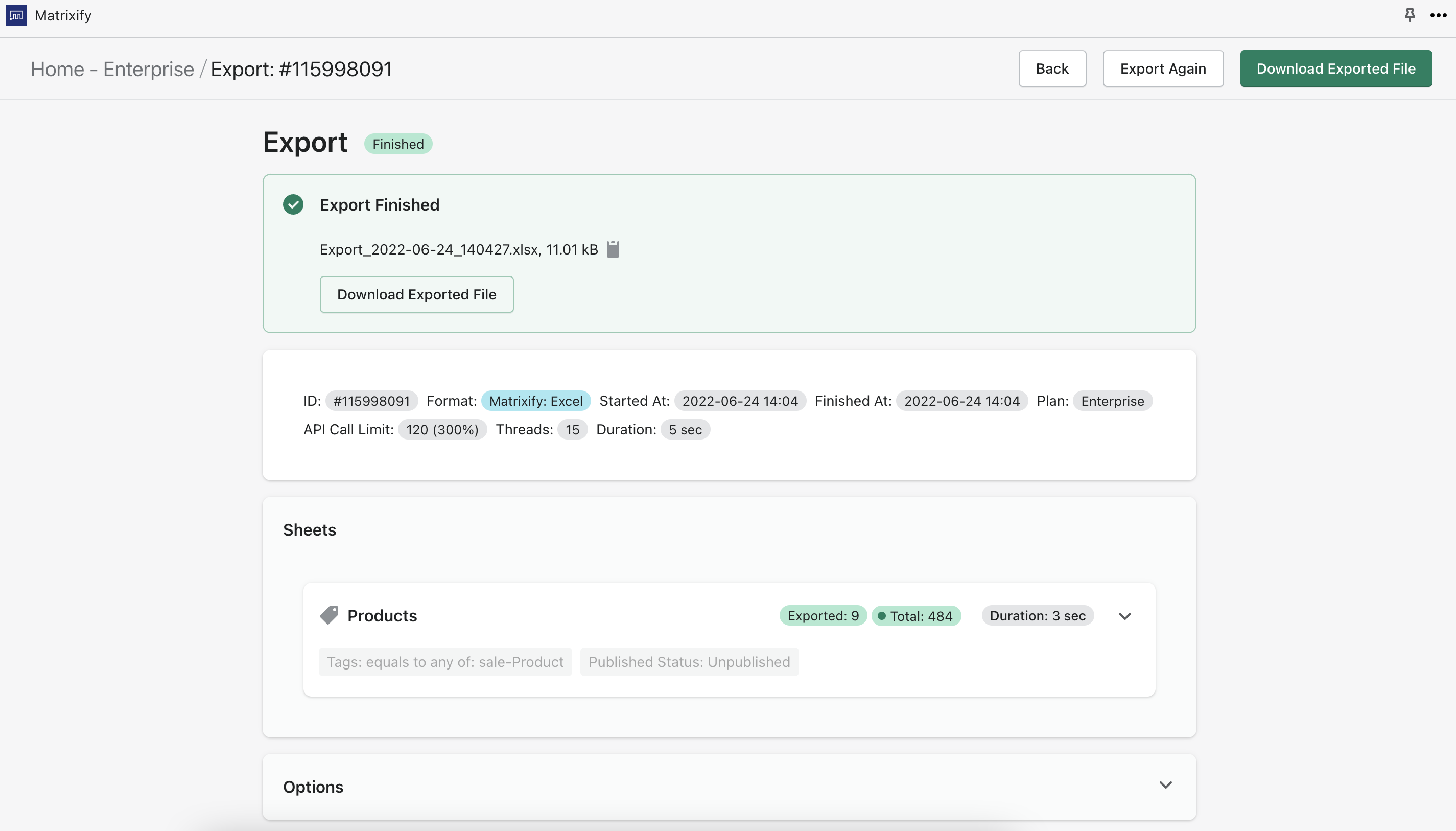Click the Started At 2022-06-24 14:04 value
1456x831 pixels.
(740, 401)
